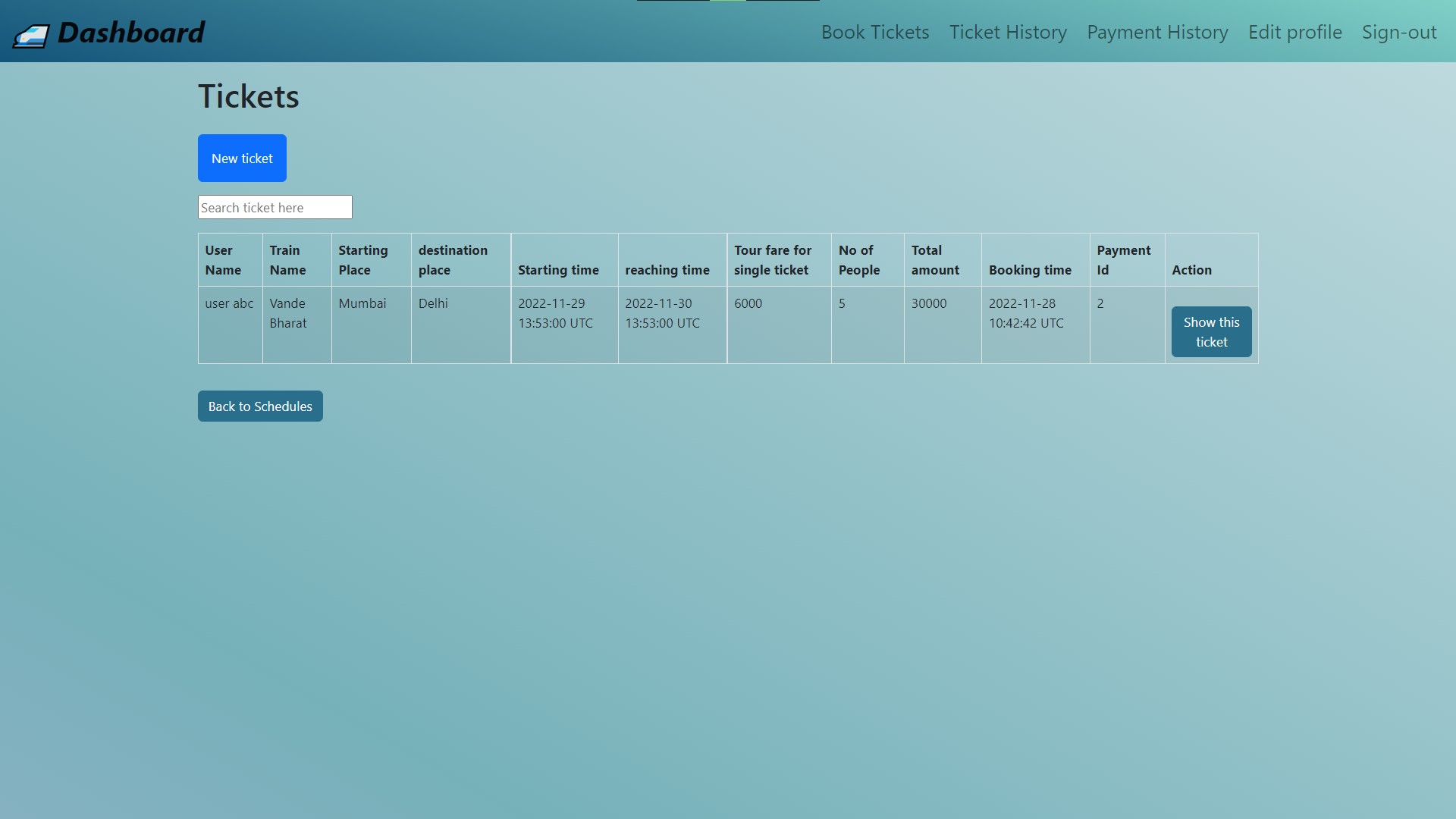
Task: Open Payment History from the navbar
Action: click(1156, 32)
